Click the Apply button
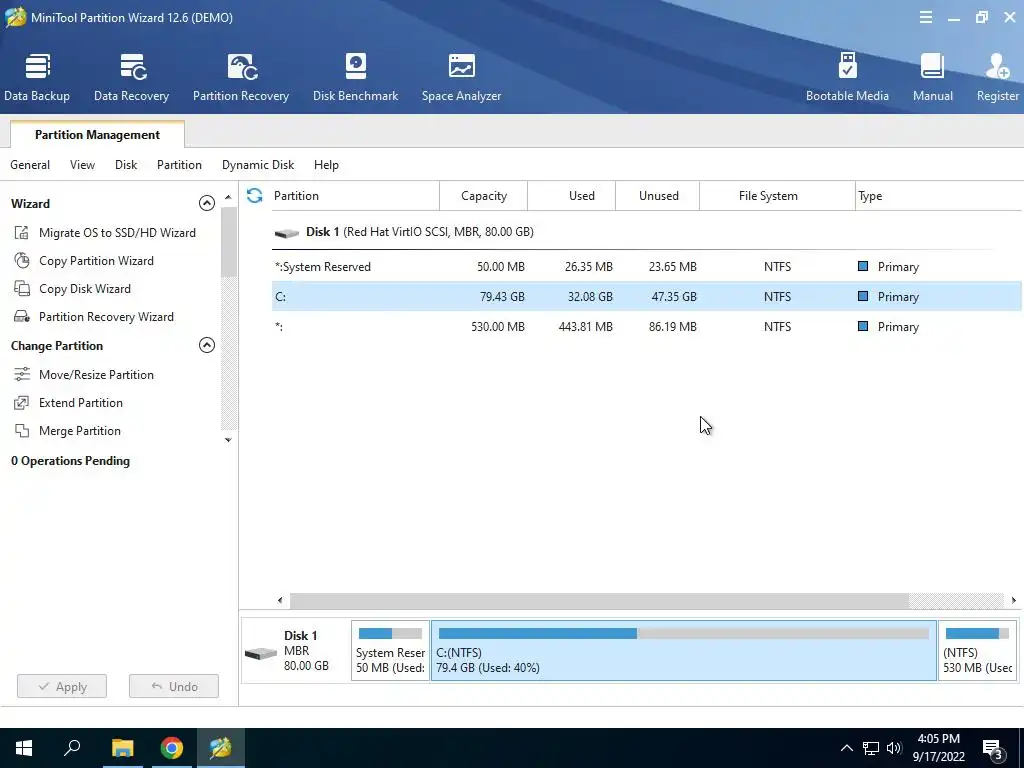Image resolution: width=1024 pixels, height=768 pixels. click(x=62, y=686)
